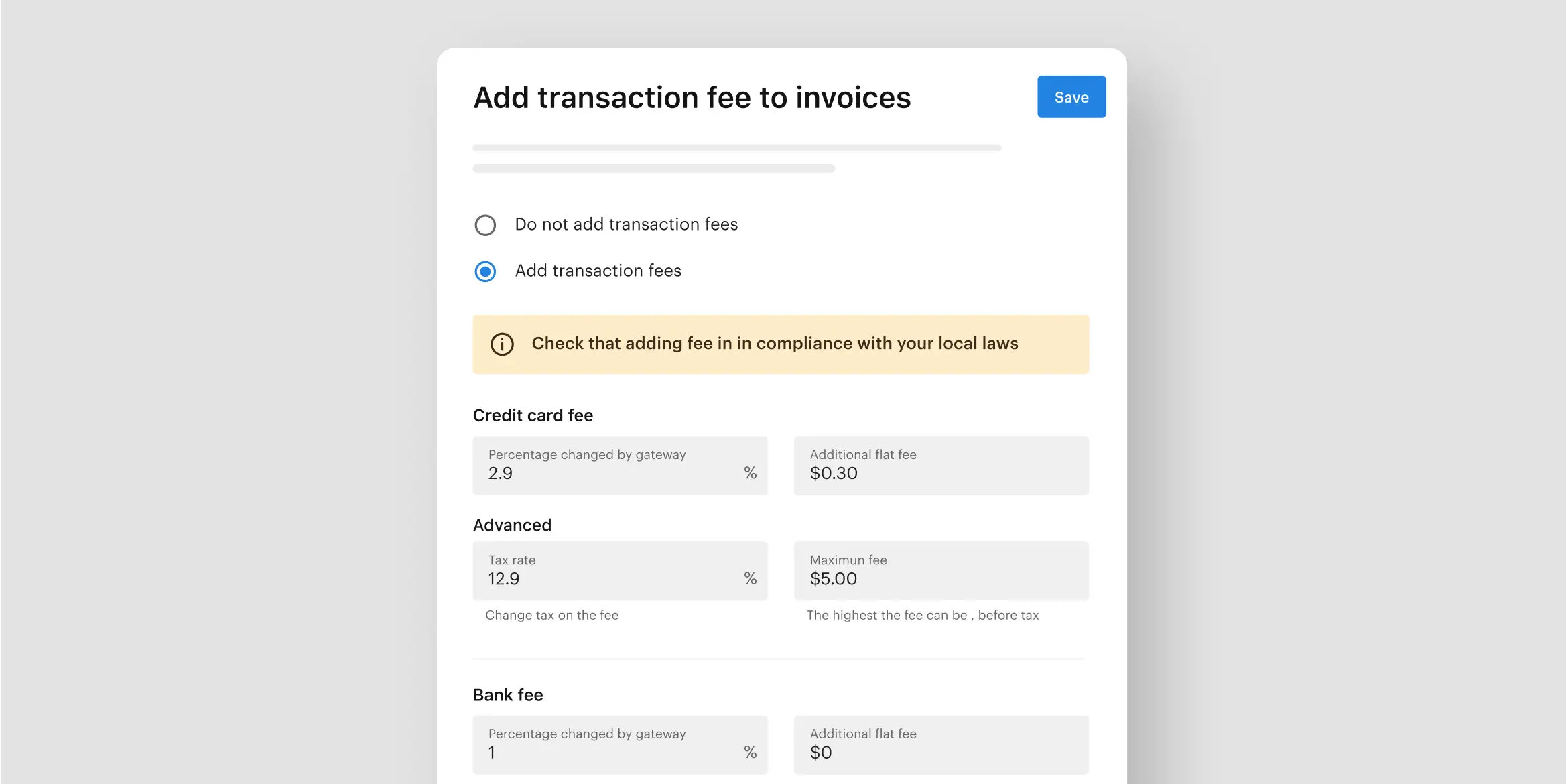This screenshot has height=784, width=1566.
Task: Click the maximum fee field showing $5.00
Action: pos(940,570)
